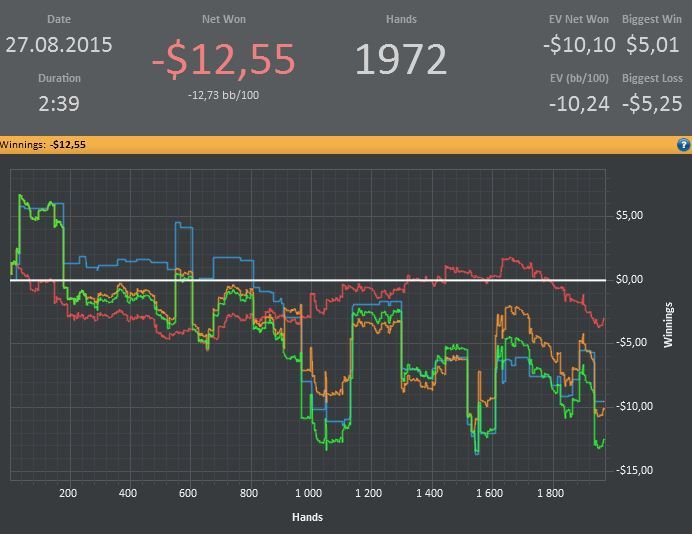This screenshot has height=534, width=692.
Task: Click the 1 400 x-axis tick label
Action: (x=429, y=493)
